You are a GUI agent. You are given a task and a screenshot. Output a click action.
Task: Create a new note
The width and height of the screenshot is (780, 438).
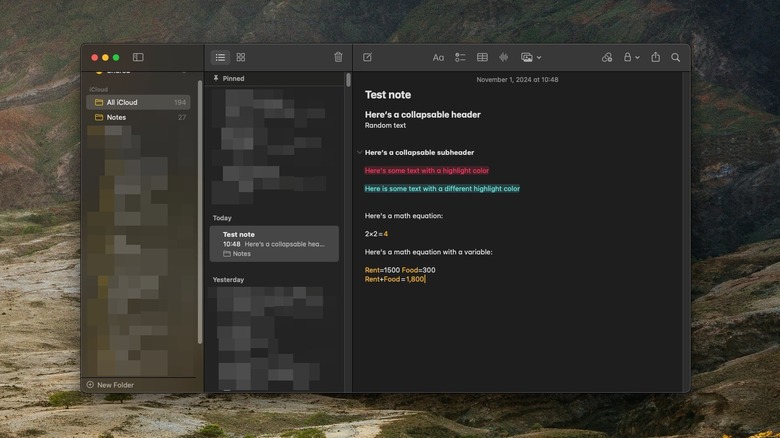(x=367, y=57)
